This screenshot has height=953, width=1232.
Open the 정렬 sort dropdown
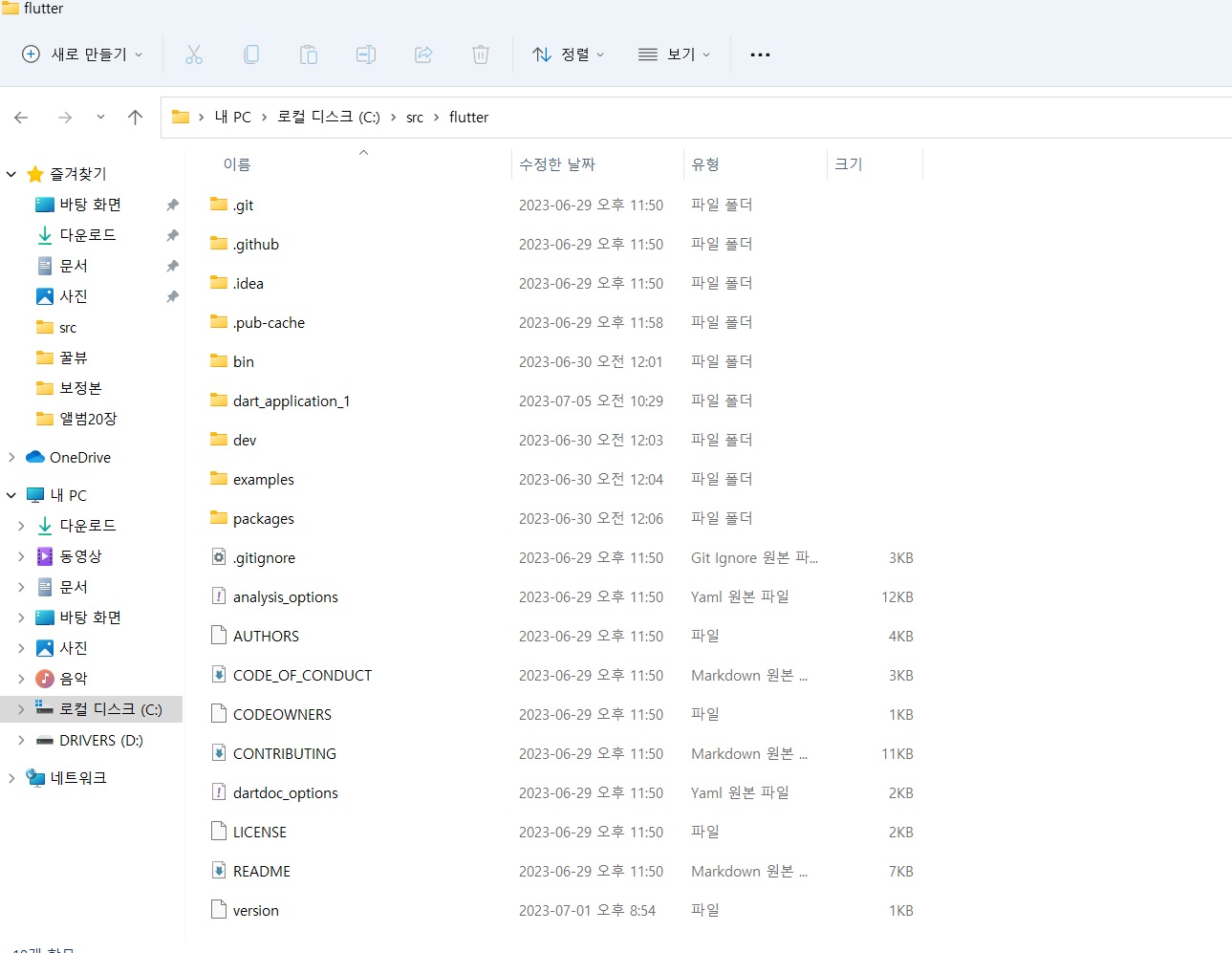(x=569, y=54)
